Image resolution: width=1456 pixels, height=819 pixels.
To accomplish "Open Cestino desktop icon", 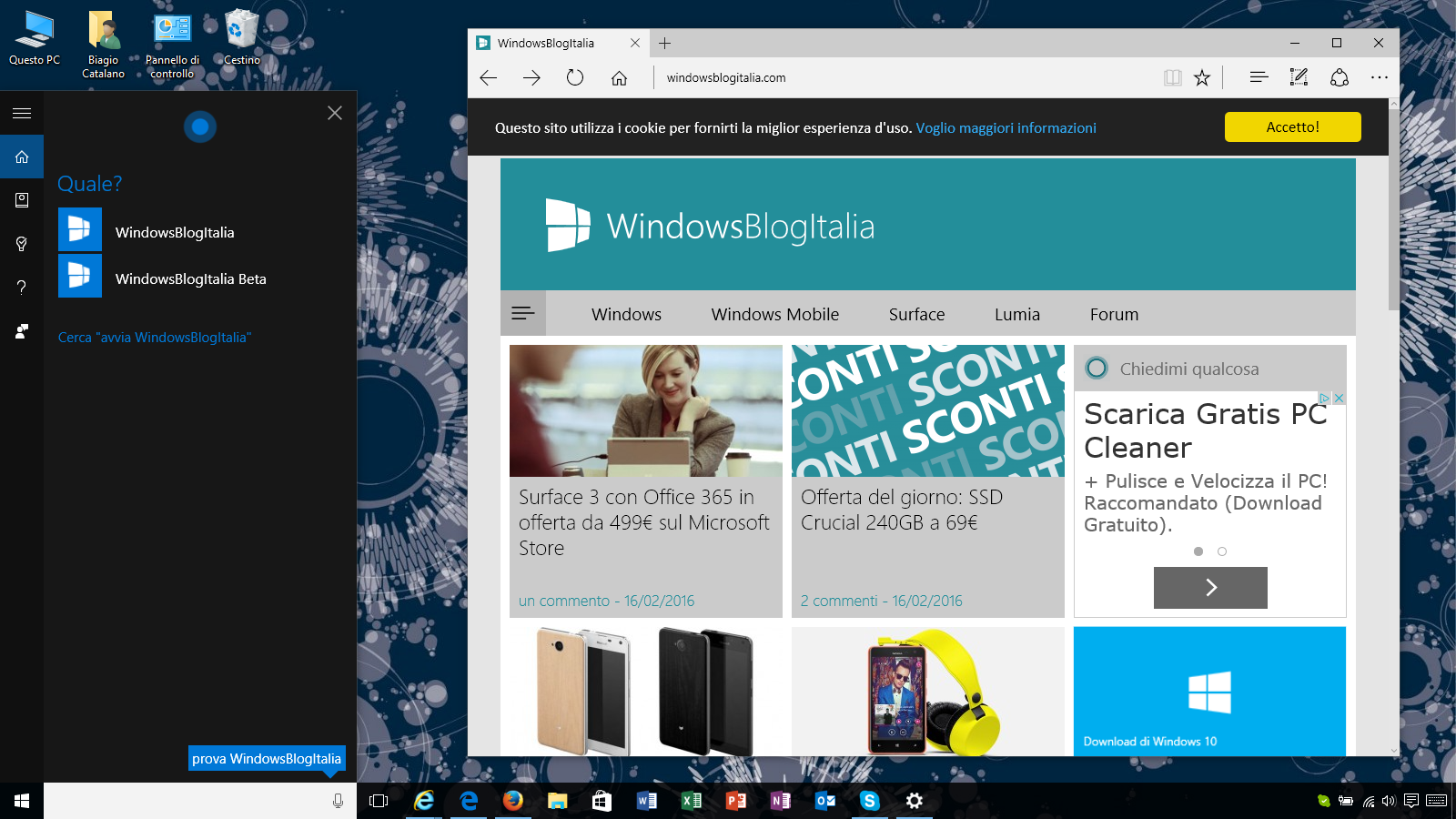I will 242,38.
